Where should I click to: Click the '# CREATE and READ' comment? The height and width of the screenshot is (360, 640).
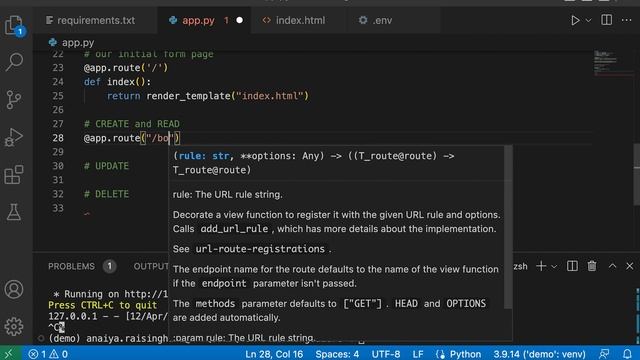(131, 124)
